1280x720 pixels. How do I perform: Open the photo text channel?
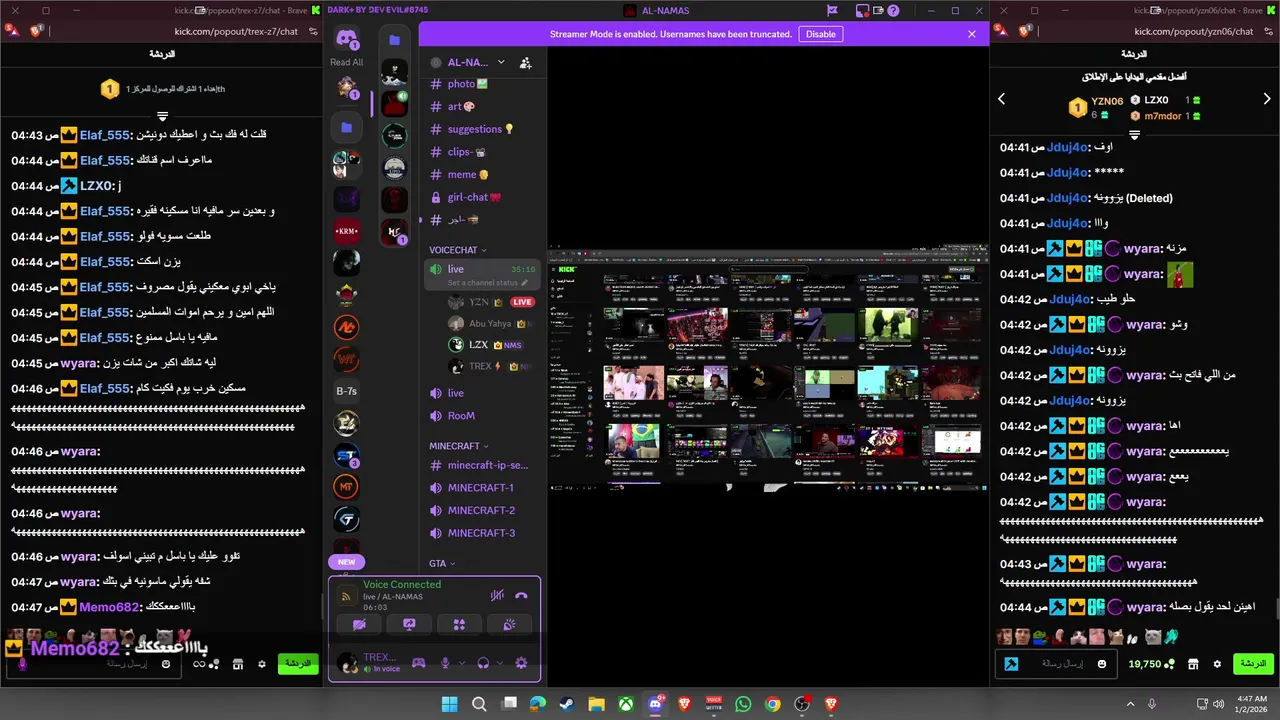click(x=483, y=84)
